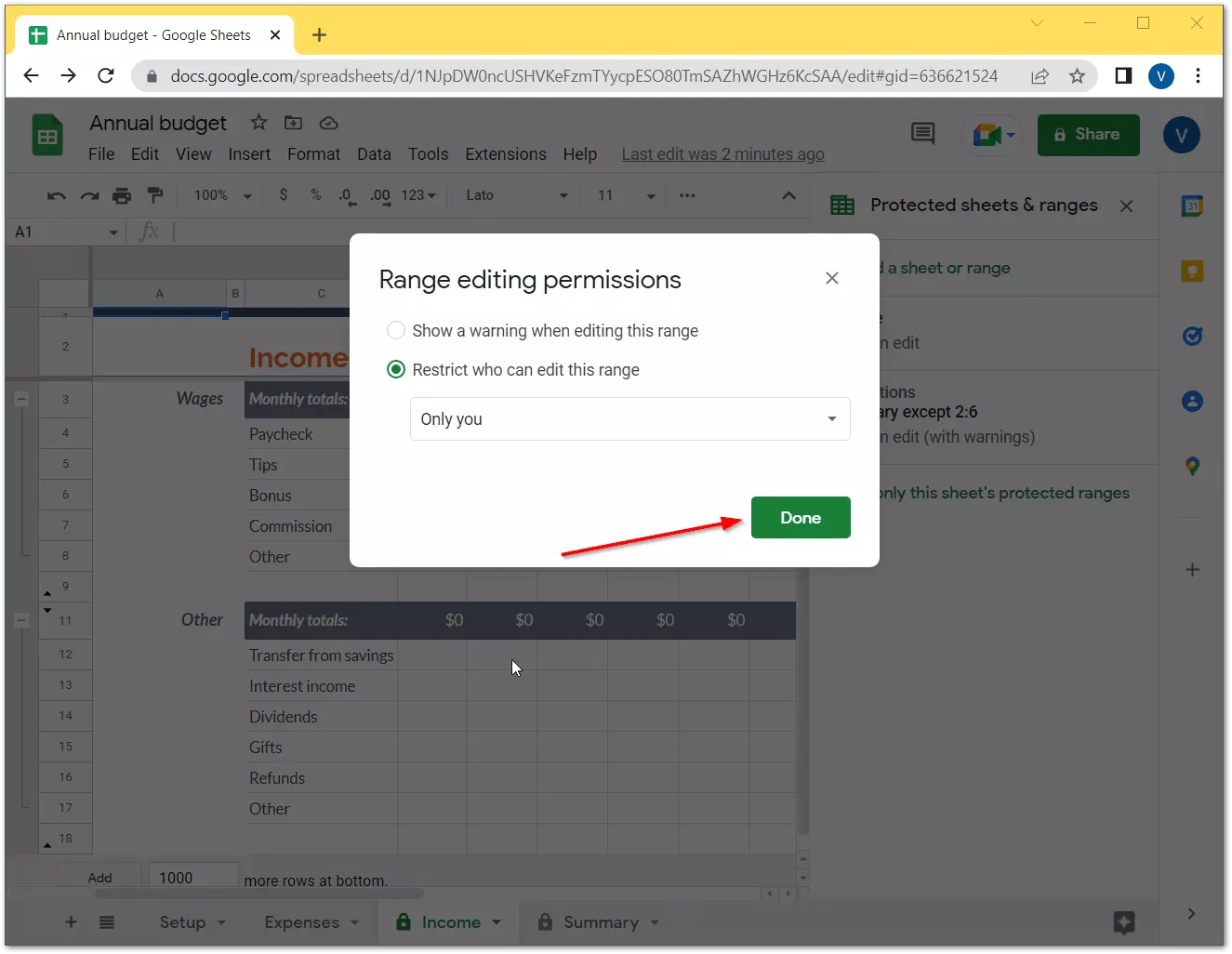Click the Print icon in the toolbar
Image resolution: width=1232 pixels, height=954 pixels.
[x=122, y=195]
